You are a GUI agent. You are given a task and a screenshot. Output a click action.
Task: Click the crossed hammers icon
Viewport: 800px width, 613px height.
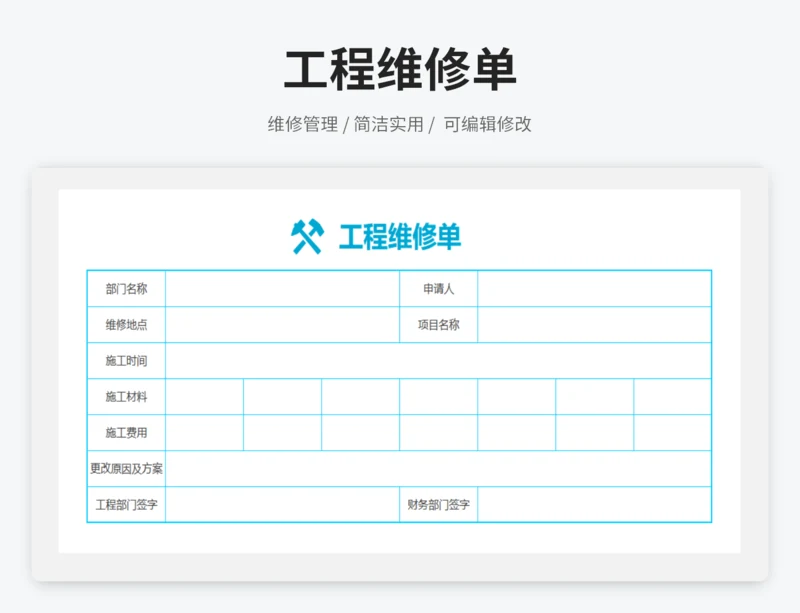click(307, 236)
